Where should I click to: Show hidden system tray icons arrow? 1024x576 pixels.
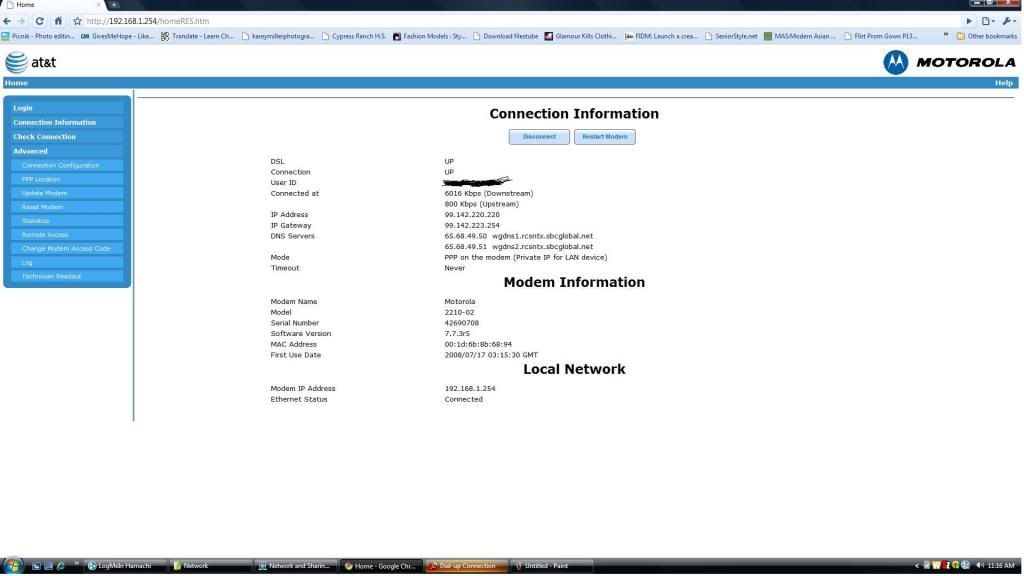tap(917, 566)
